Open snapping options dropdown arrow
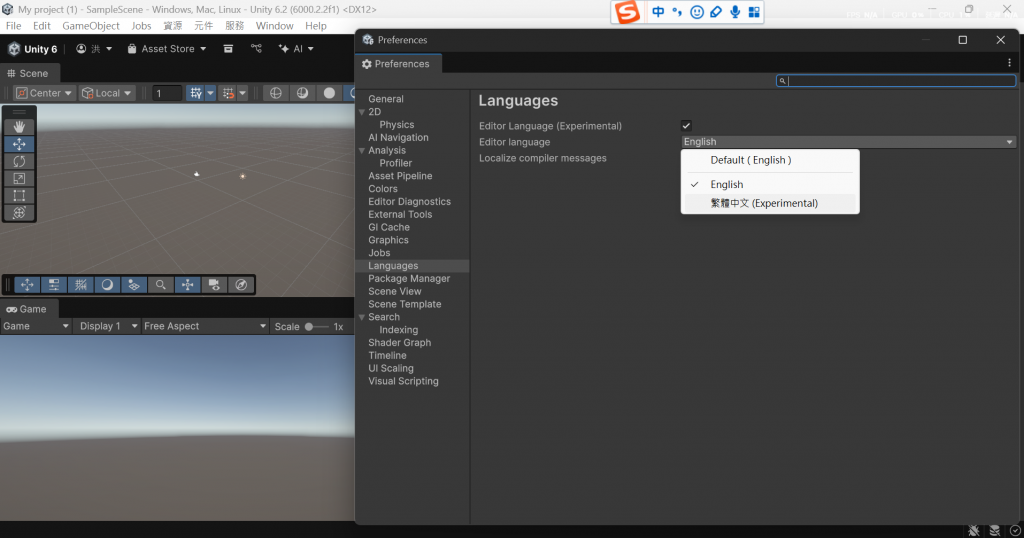 point(242,93)
